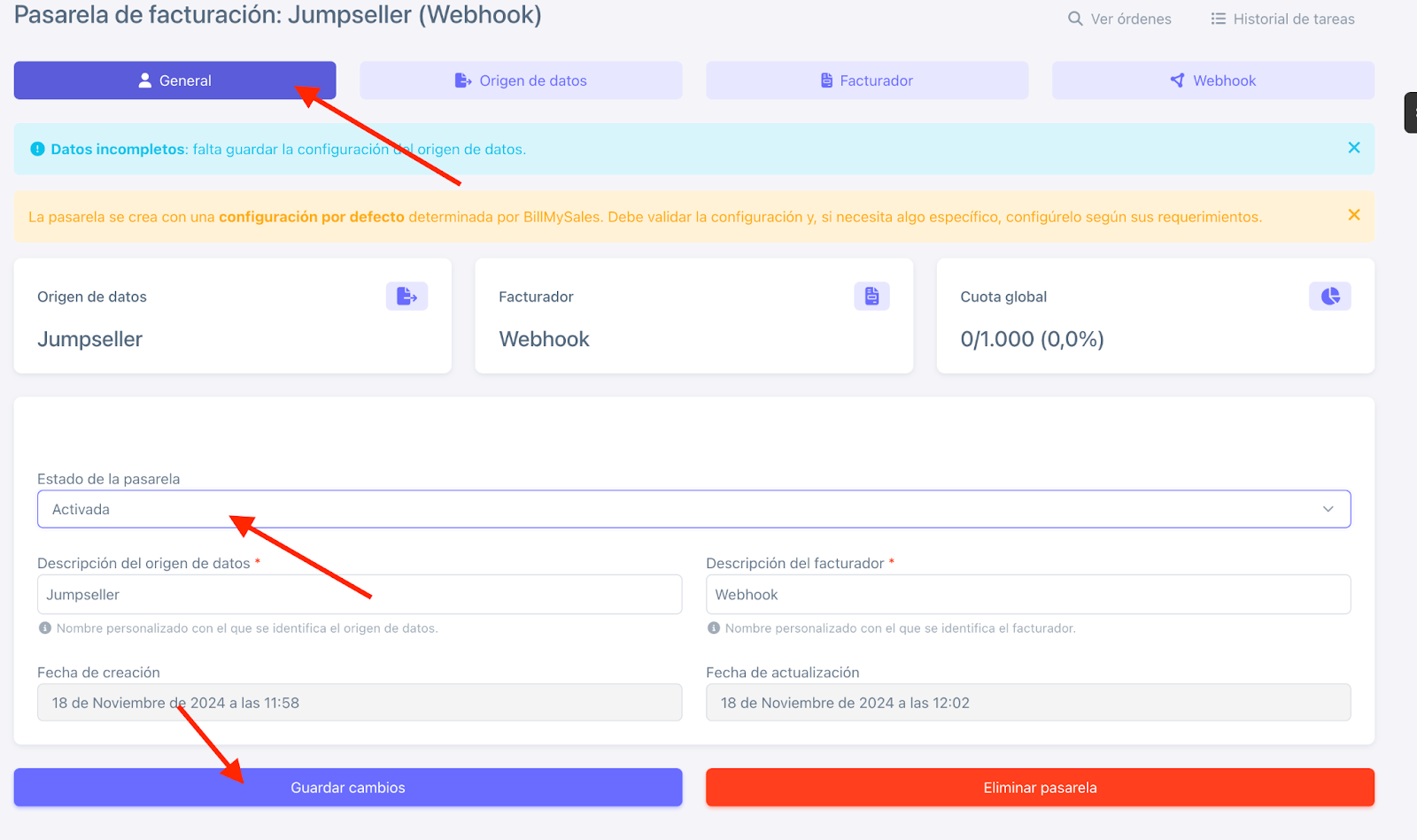Click the export icon in Origen de datos tab

pos(463,81)
